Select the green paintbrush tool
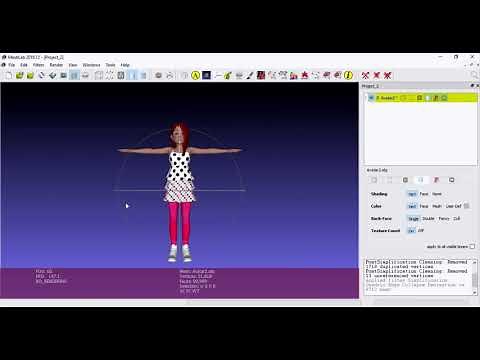Viewport: 480px width, 360px height. [228, 75]
